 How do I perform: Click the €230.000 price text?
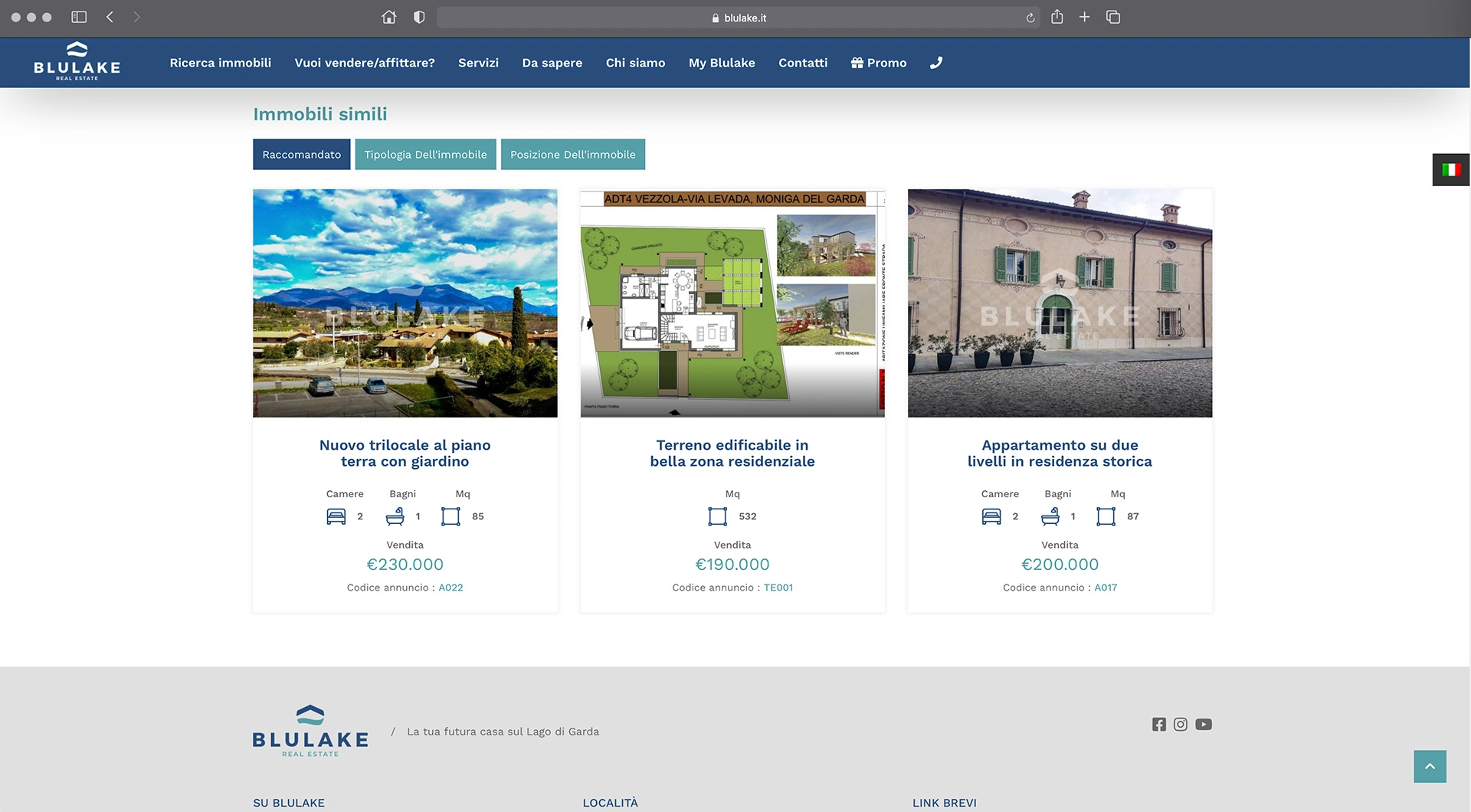(x=405, y=565)
